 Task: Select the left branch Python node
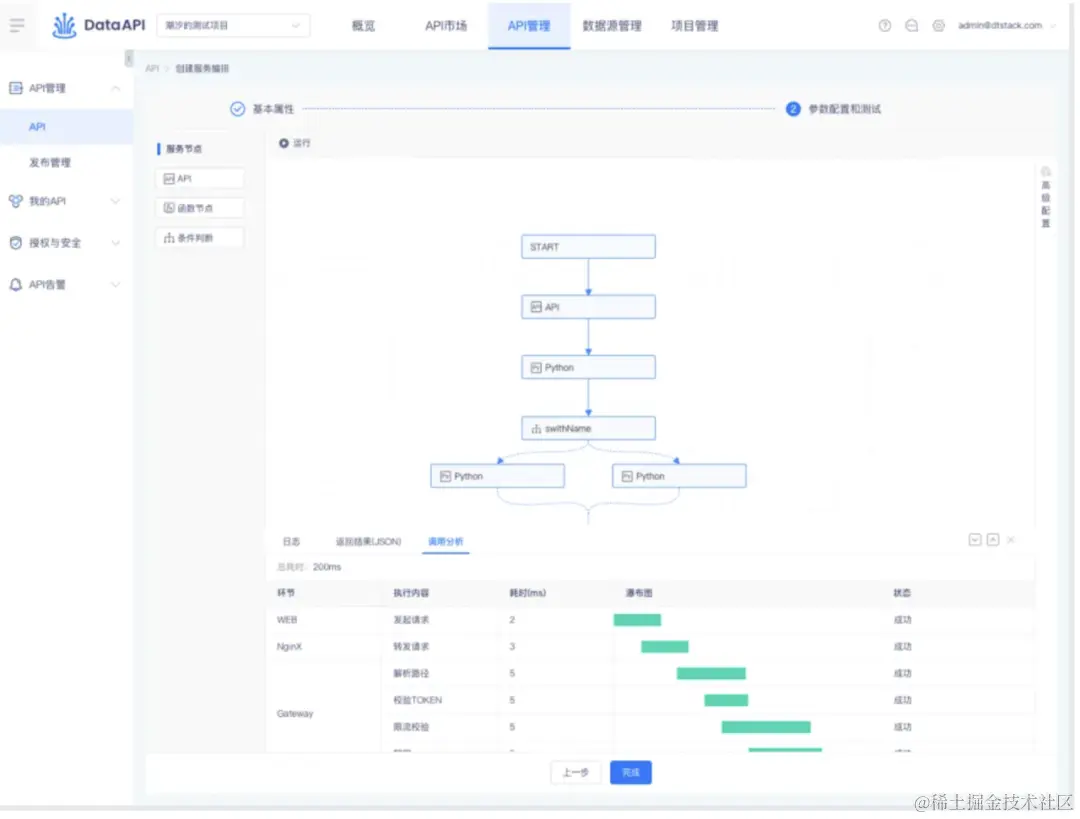497,476
